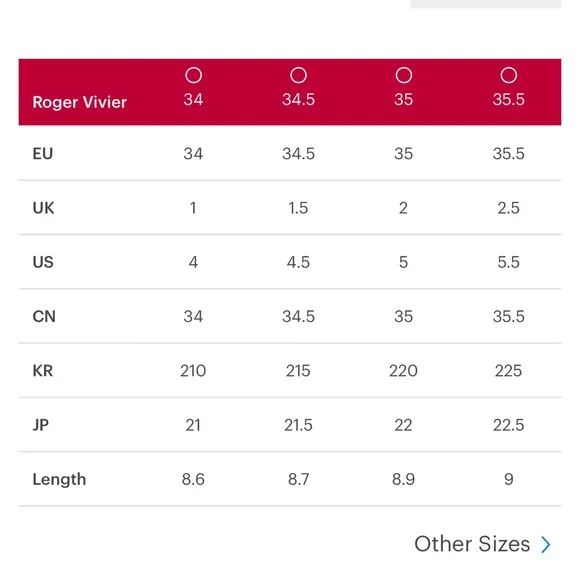Click the CN row label
The width and height of the screenshot is (580, 580).
[x=44, y=316]
